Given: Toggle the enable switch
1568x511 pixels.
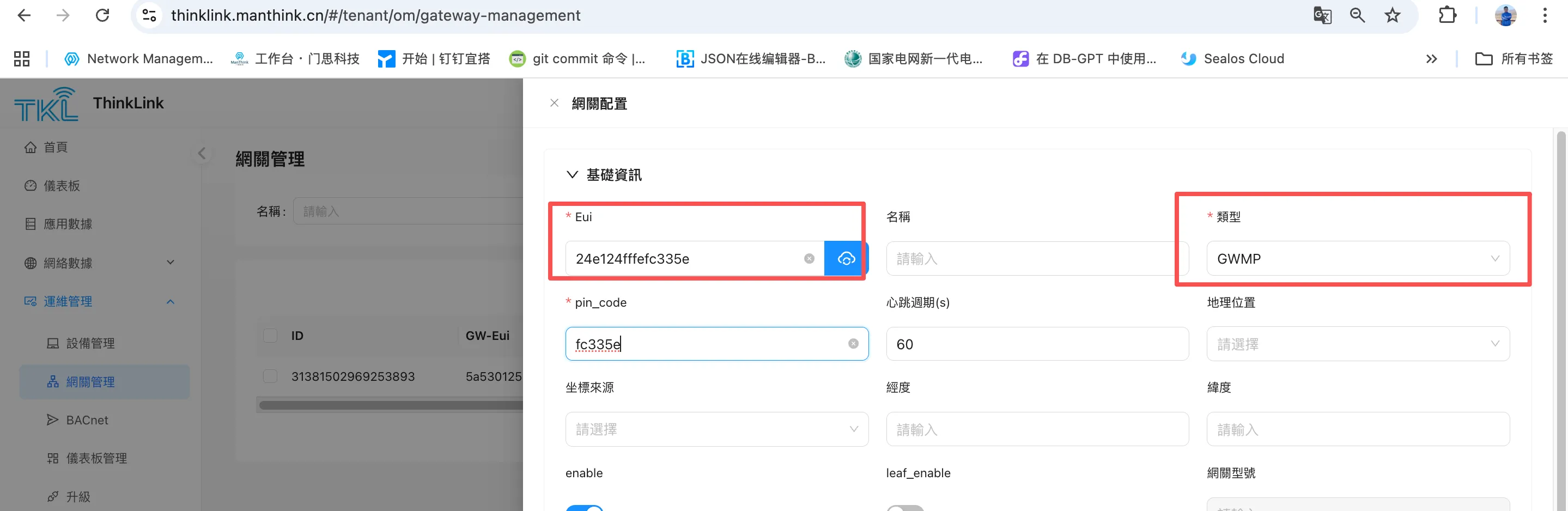Looking at the screenshot, I should (x=585, y=508).
